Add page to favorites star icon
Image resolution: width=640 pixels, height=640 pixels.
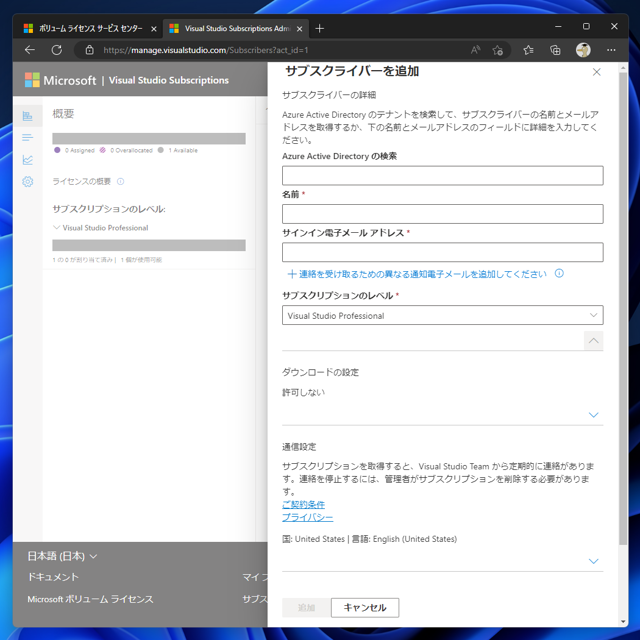point(498,50)
